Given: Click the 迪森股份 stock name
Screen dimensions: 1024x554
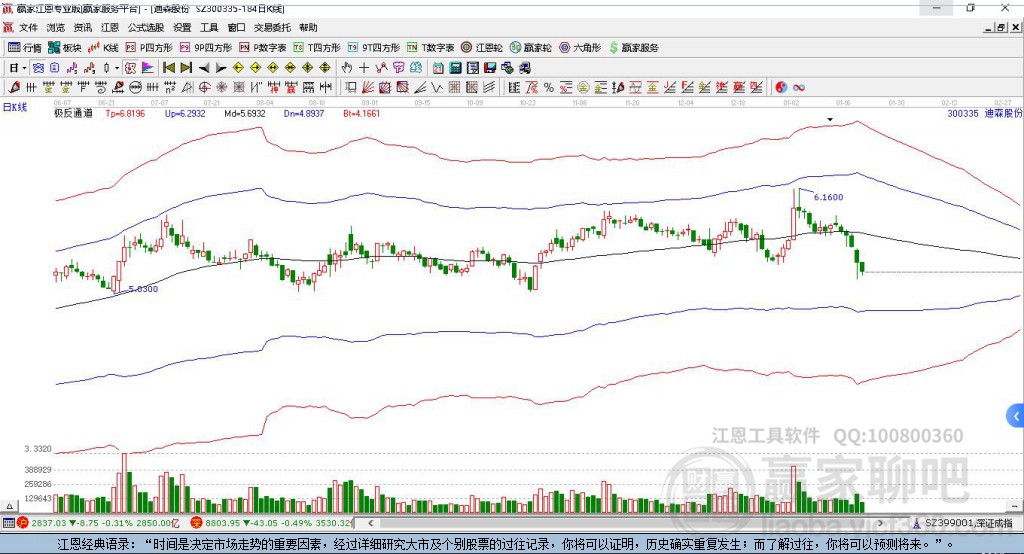Looking at the screenshot, I should click(1003, 114).
